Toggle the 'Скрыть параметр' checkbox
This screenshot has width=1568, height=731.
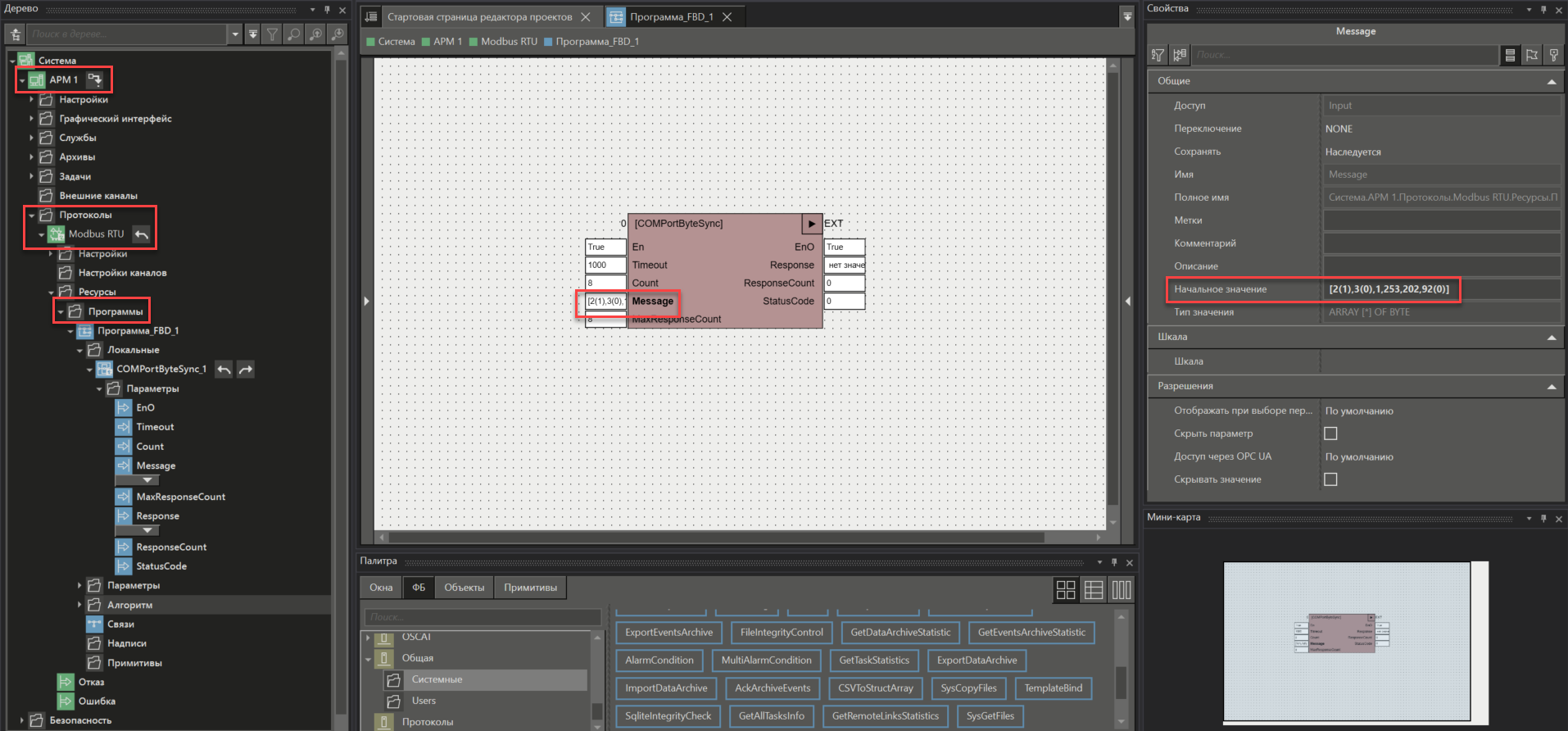point(1330,434)
